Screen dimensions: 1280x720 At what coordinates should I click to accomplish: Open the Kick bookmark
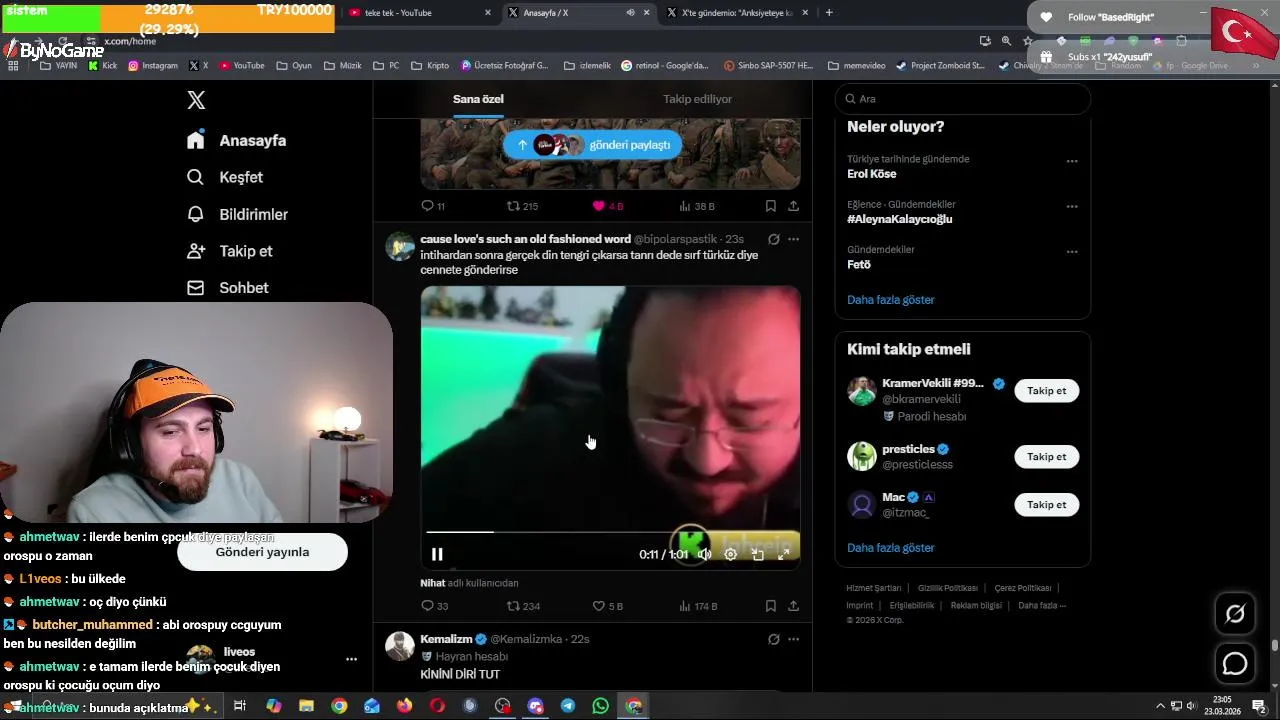tap(103, 66)
